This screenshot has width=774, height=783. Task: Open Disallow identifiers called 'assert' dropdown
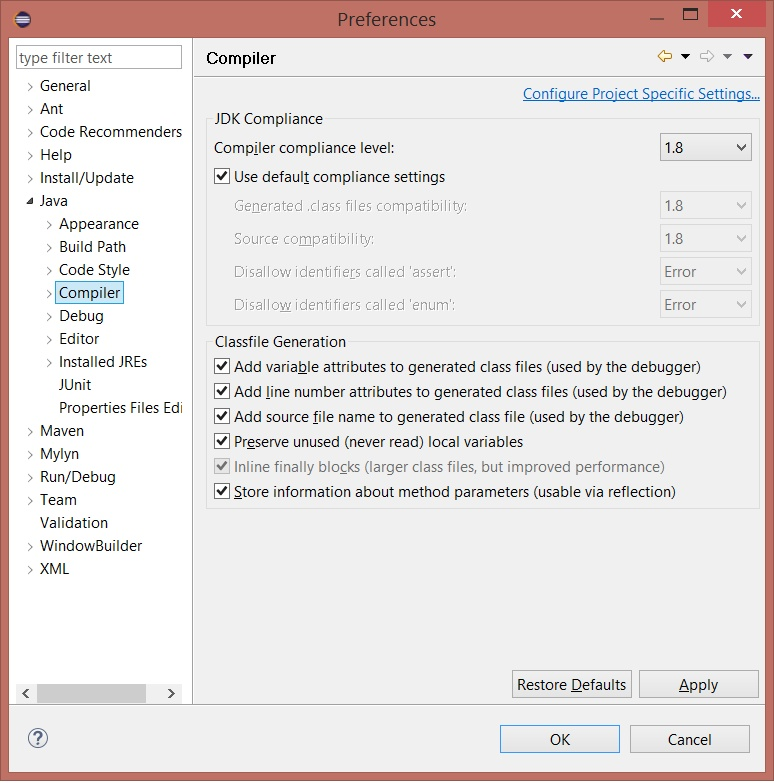pos(706,271)
